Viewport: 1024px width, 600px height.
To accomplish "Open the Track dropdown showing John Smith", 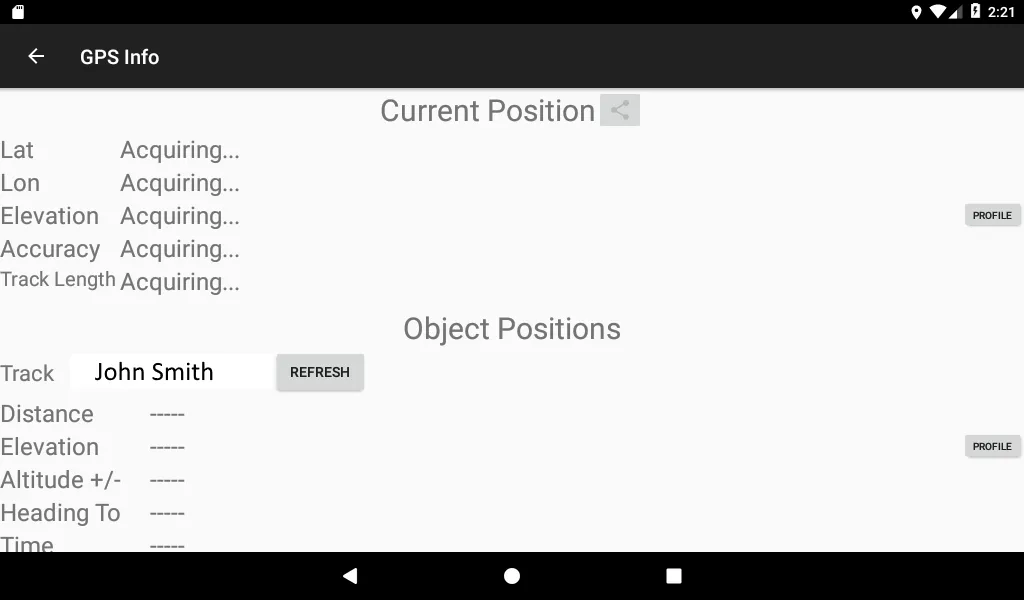I will (x=172, y=372).
